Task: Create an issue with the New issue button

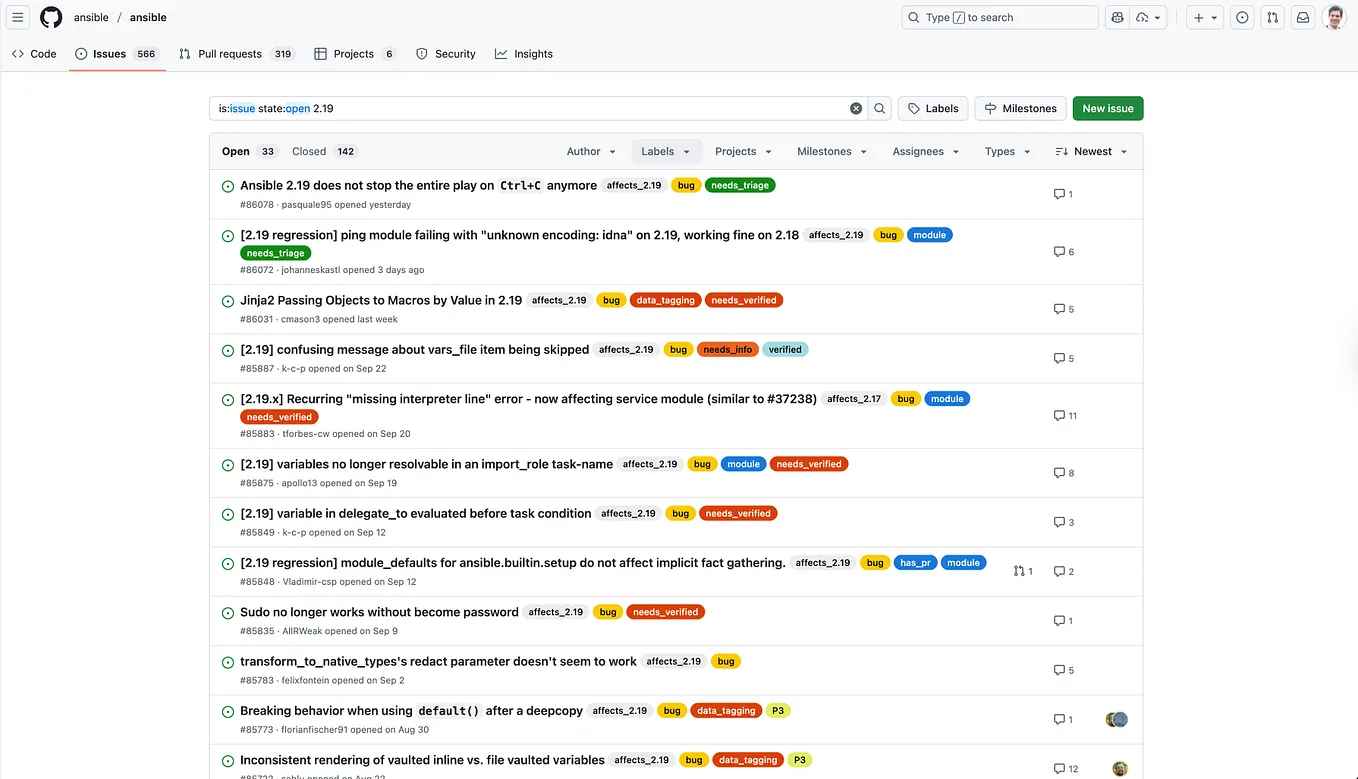Action: (x=1107, y=108)
